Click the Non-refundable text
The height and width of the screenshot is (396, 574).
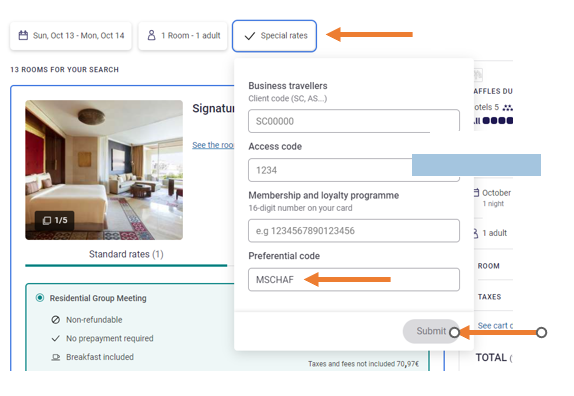point(94,320)
